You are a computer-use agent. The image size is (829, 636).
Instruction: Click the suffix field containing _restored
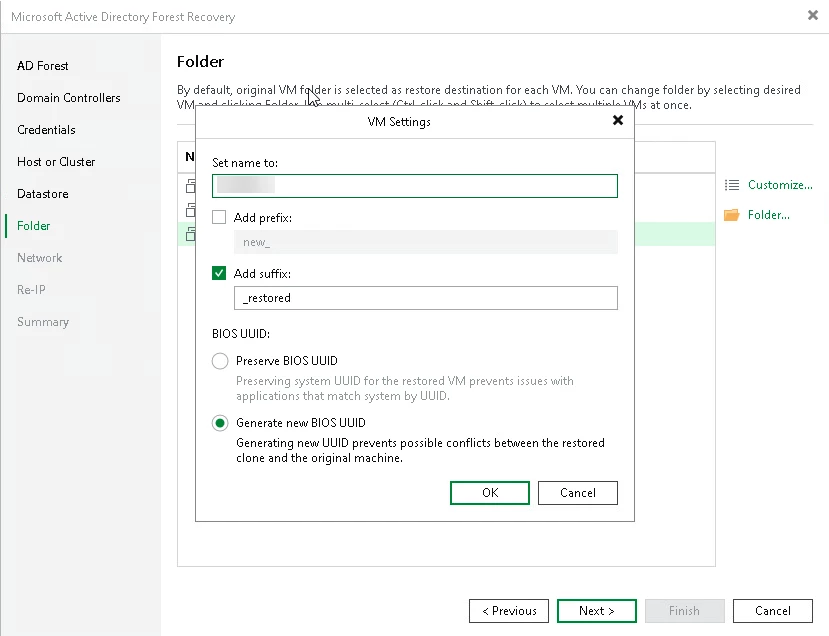pyautogui.click(x=426, y=298)
